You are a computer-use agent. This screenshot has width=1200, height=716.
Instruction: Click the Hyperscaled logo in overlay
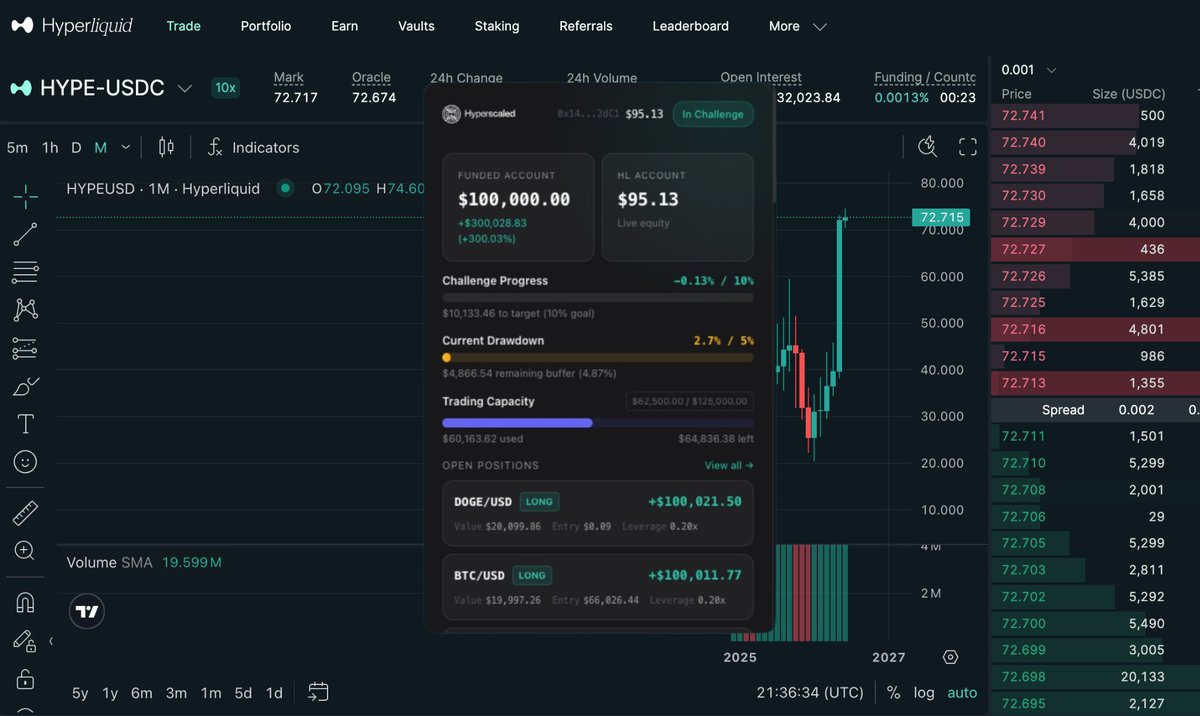pyautogui.click(x=480, y=114)
